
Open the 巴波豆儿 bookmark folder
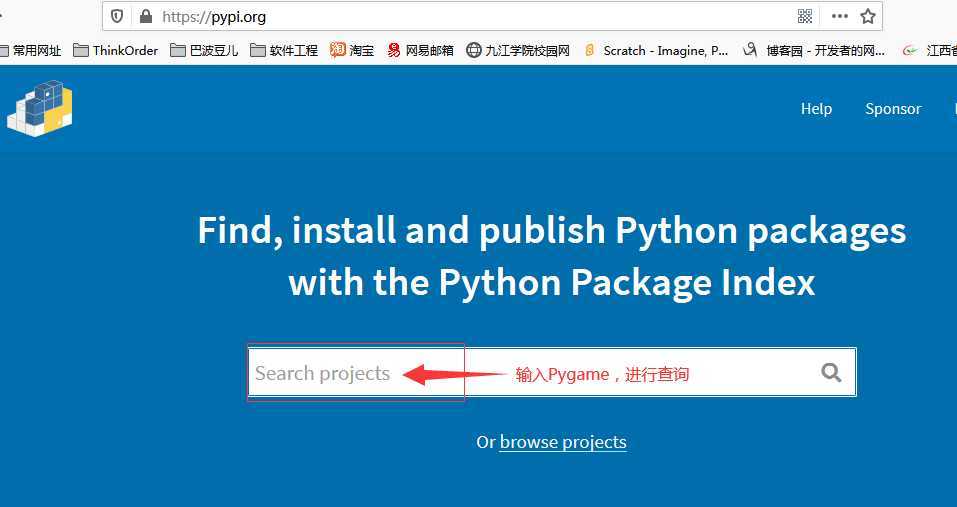point(204,51)
